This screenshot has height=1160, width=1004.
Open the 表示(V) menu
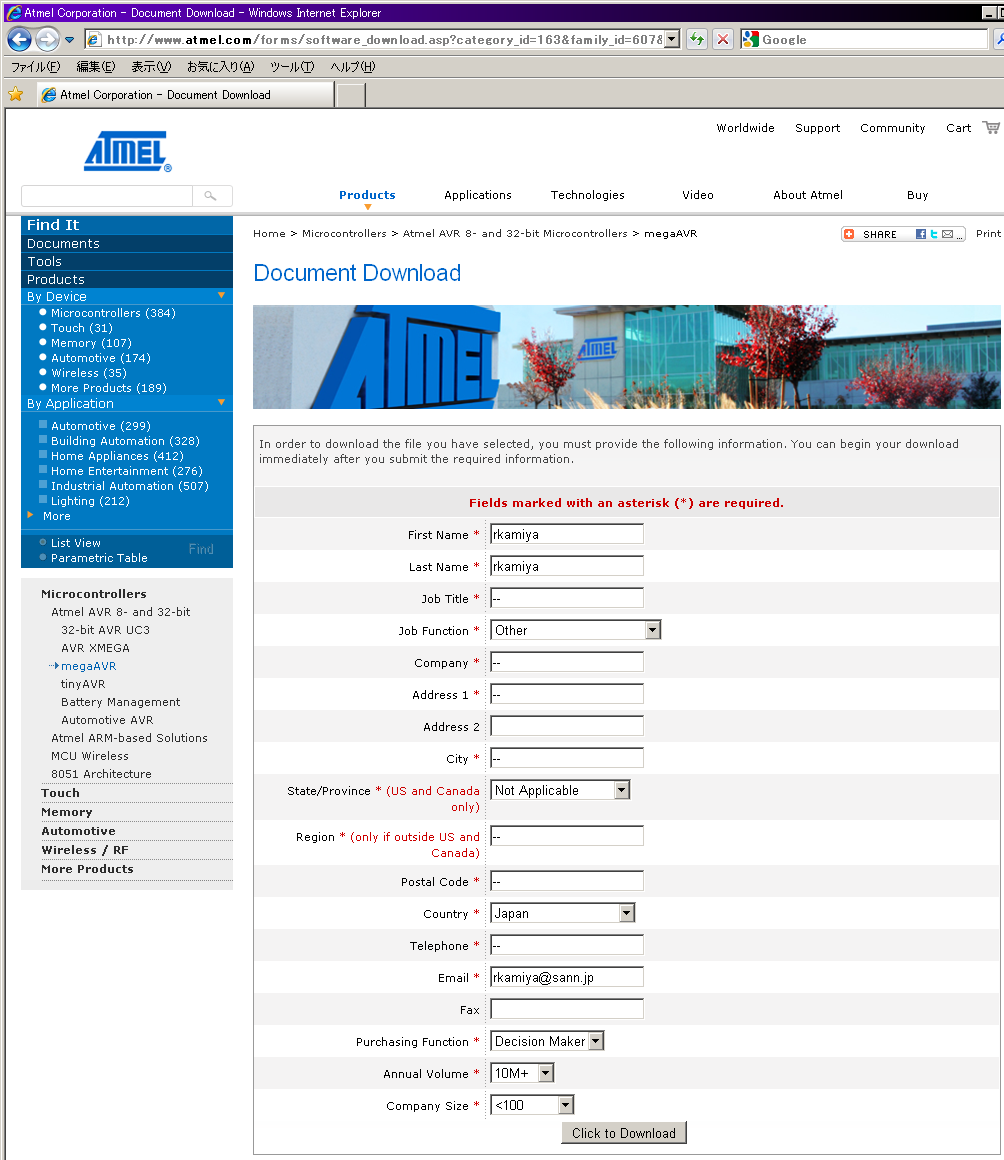pos(151,67)
